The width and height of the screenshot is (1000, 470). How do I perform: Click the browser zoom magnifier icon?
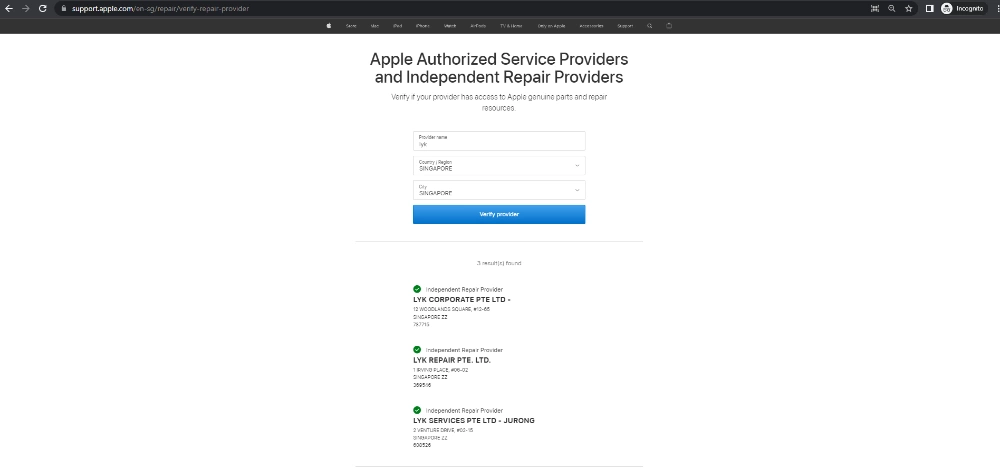click(892, 9)
